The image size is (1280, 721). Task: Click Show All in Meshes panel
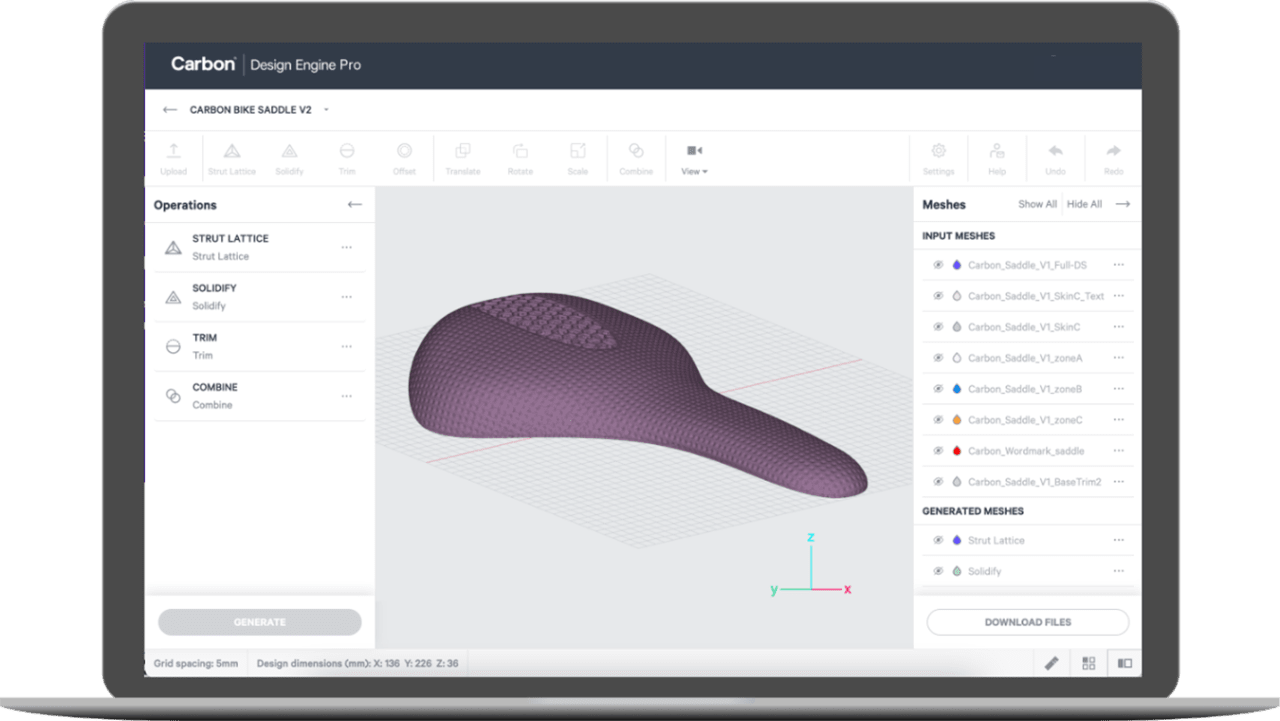point(1037,204)
